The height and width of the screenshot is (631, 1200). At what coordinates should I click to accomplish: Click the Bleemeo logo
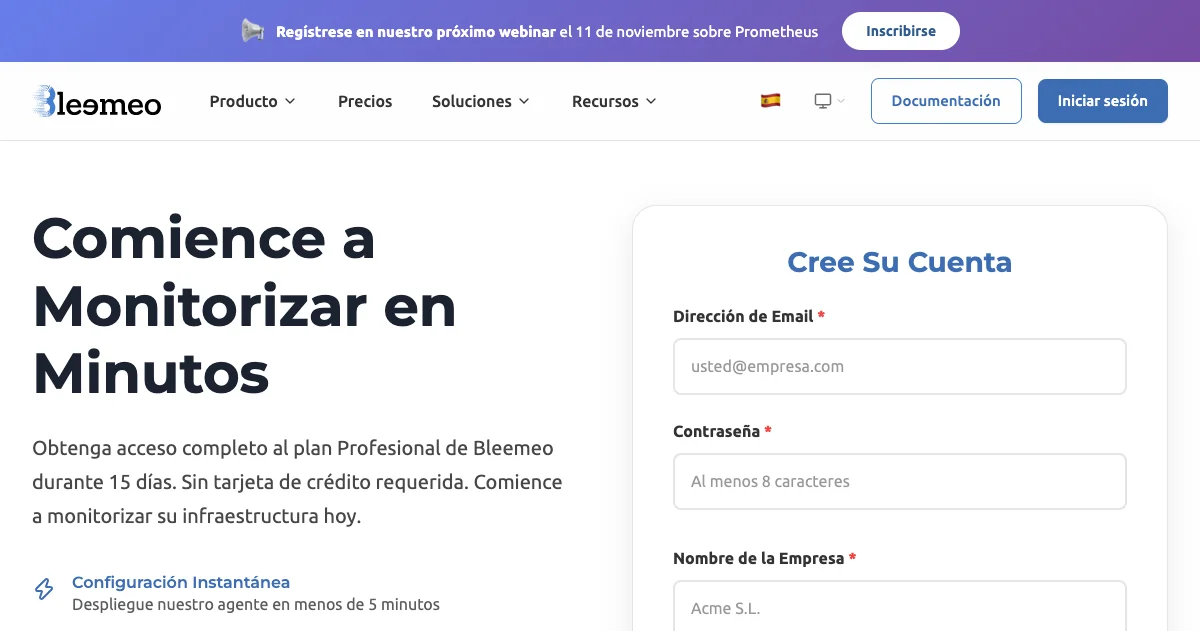97,101
